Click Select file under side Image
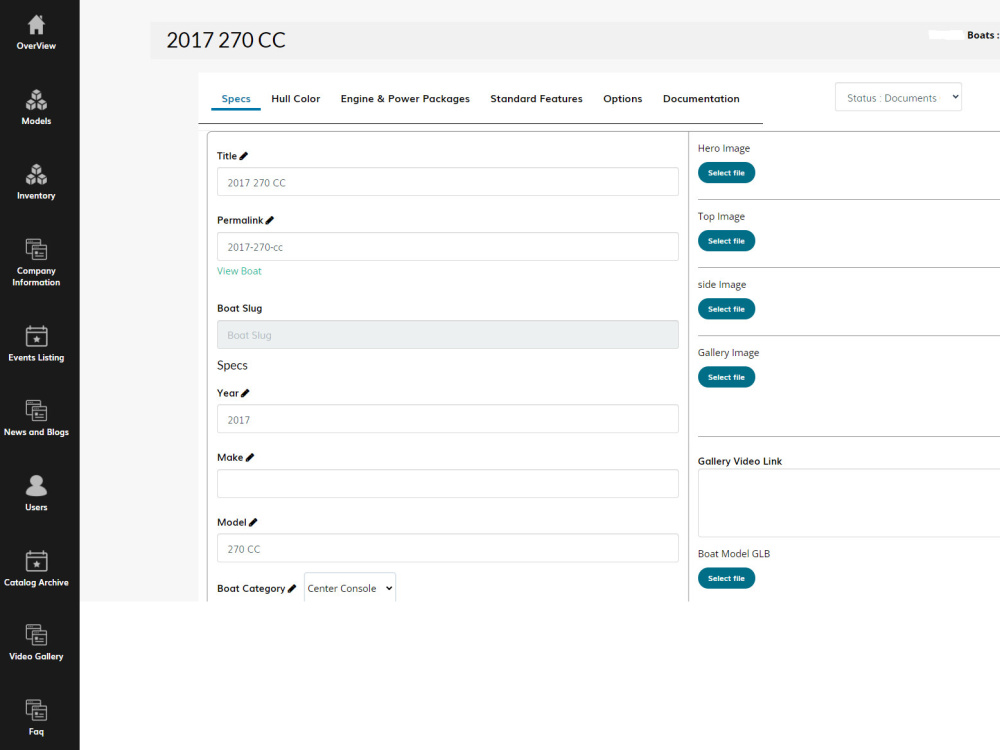Viewport: 1000px width, 750px height. [x=726, y=309]
